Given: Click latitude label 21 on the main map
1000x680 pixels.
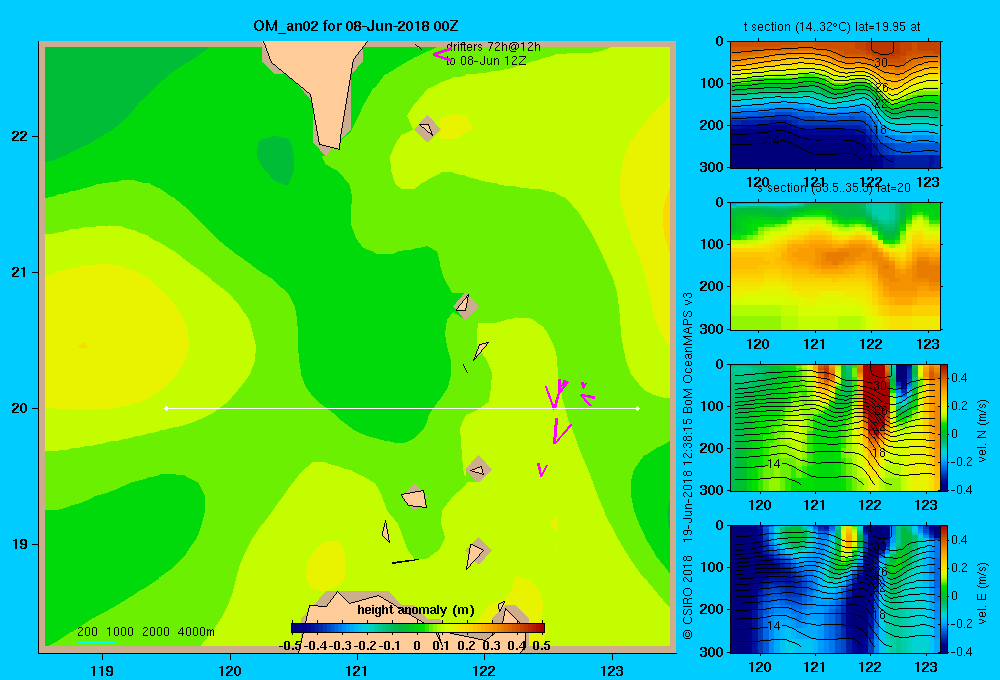Looking at the screenshot, I should [20, 272].
